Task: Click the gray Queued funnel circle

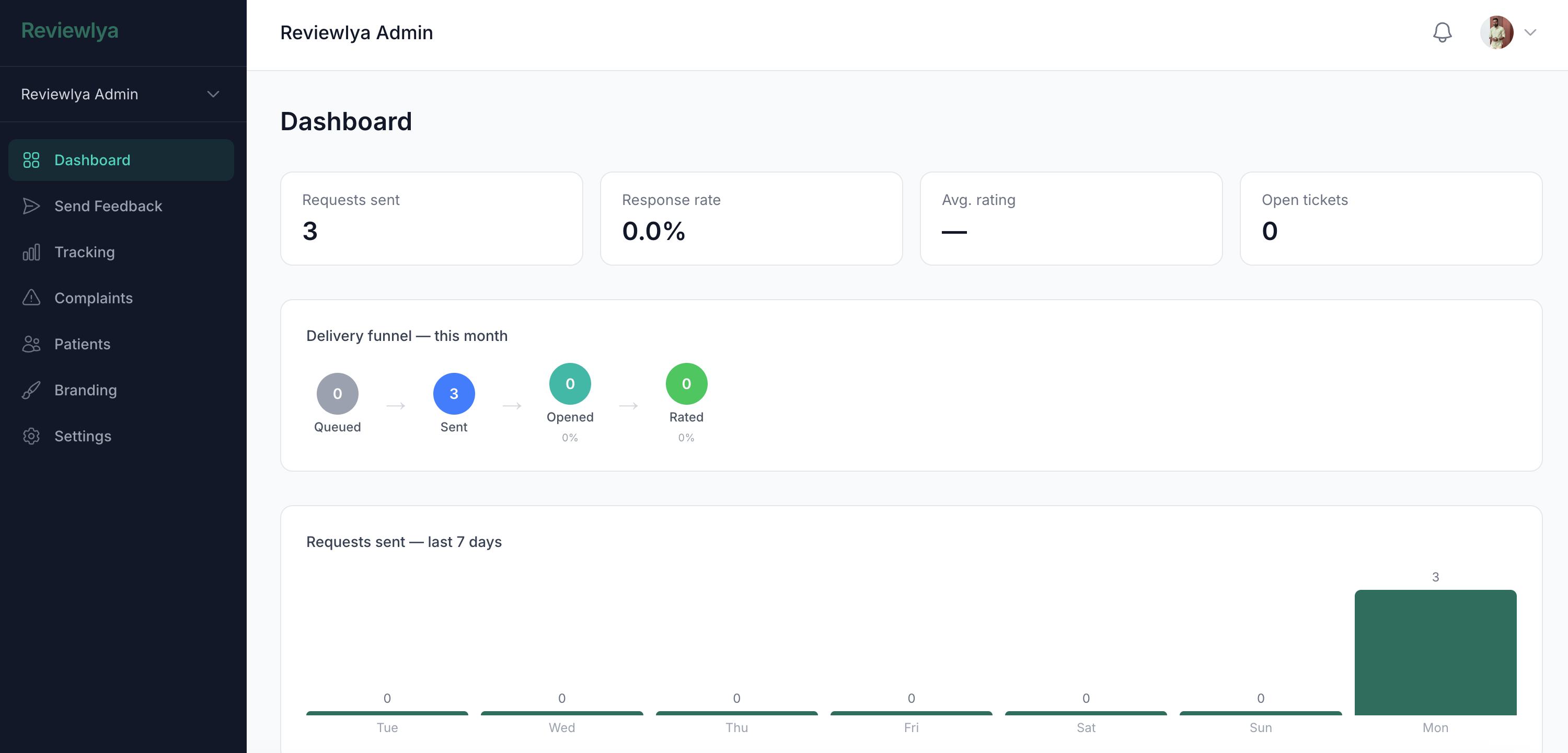Action: (337, 394)
